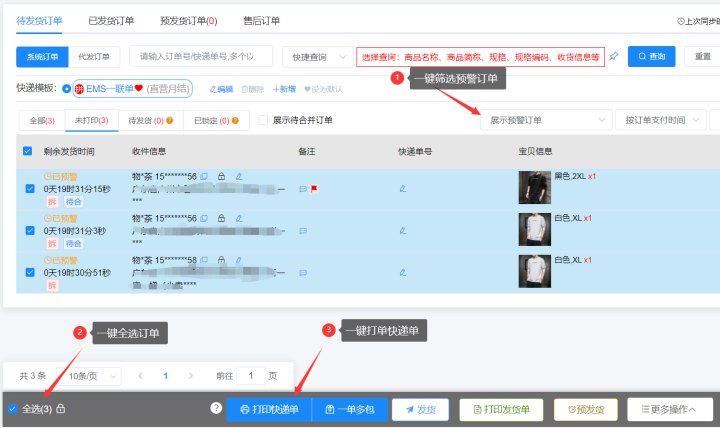This screenshot has height=428, width=720.
Task: Click the 拆 tag in the 31分15秒 row
Action: (x=52, y=202)
